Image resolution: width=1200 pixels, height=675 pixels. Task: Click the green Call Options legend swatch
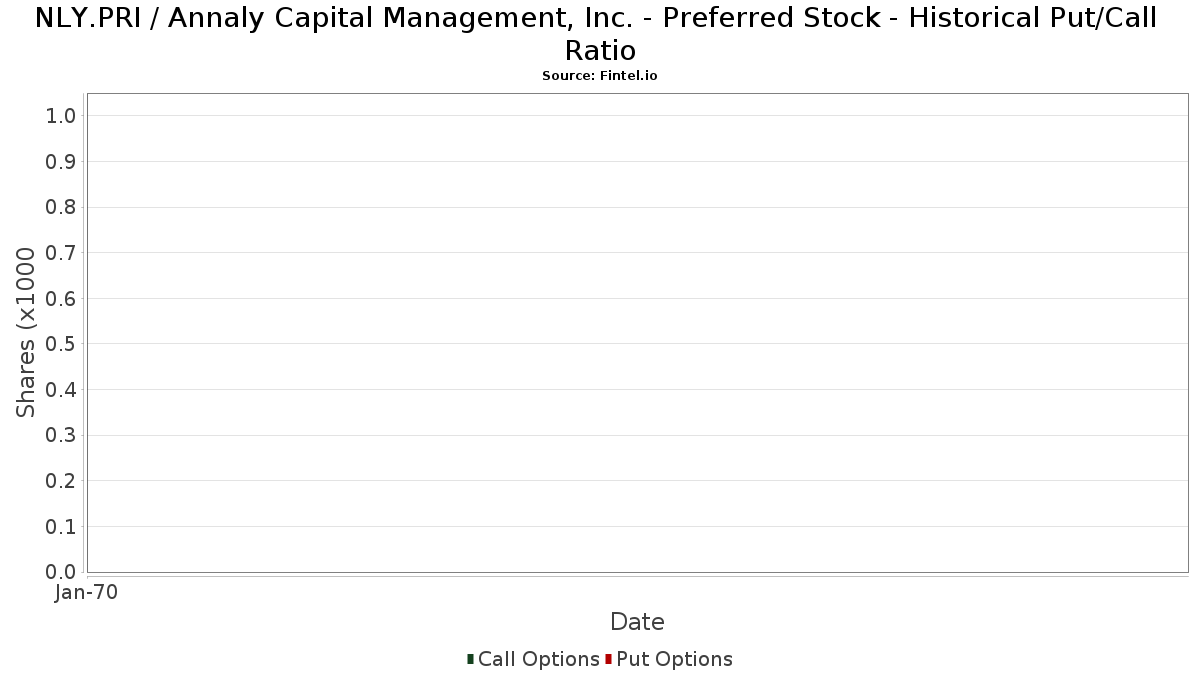click(470, 659)
